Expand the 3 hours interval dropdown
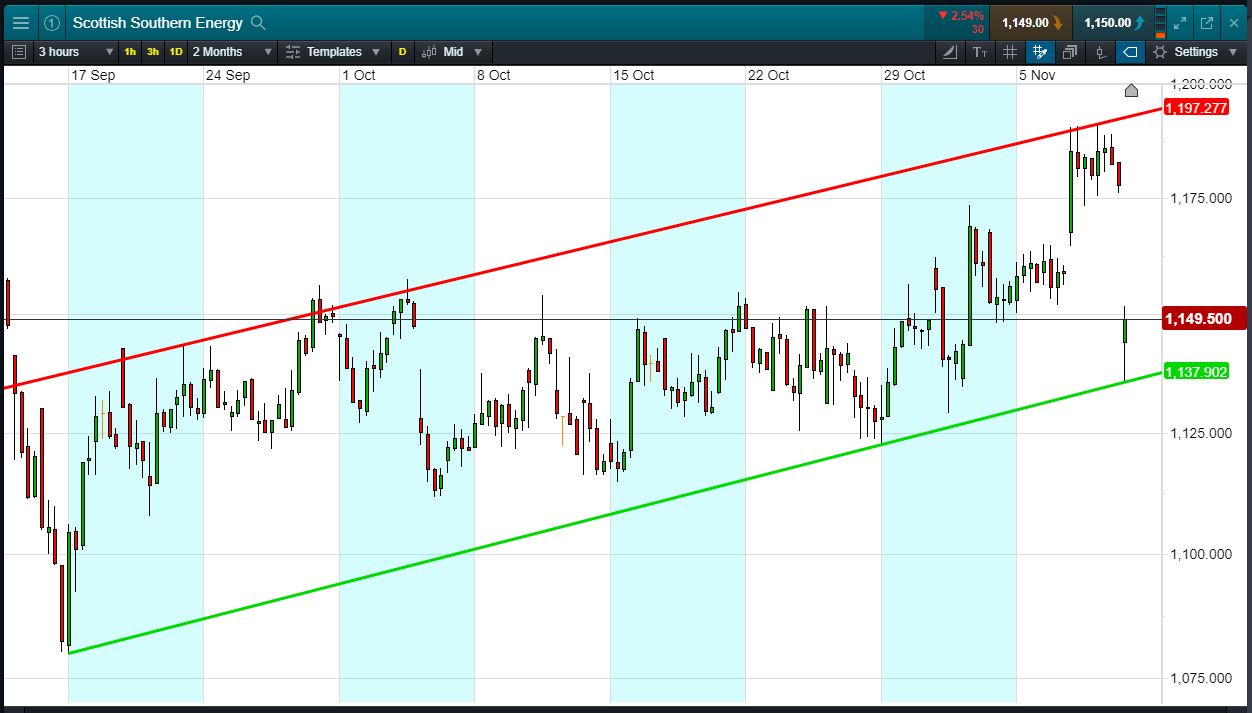 [x=76, y=52]
